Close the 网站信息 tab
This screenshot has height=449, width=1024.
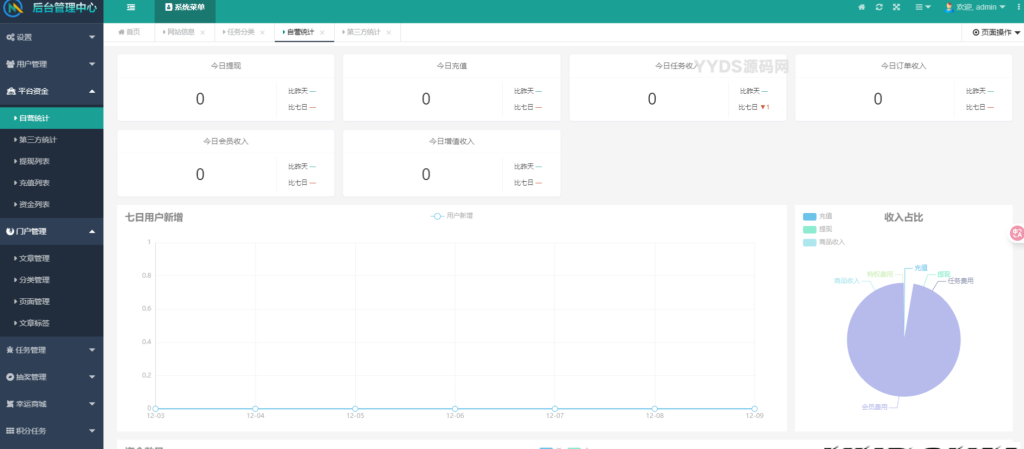[203, 32]
